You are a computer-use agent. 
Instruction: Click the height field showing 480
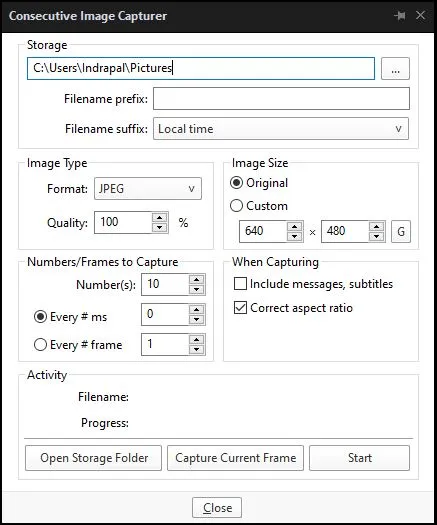click(x=345, y=231)
